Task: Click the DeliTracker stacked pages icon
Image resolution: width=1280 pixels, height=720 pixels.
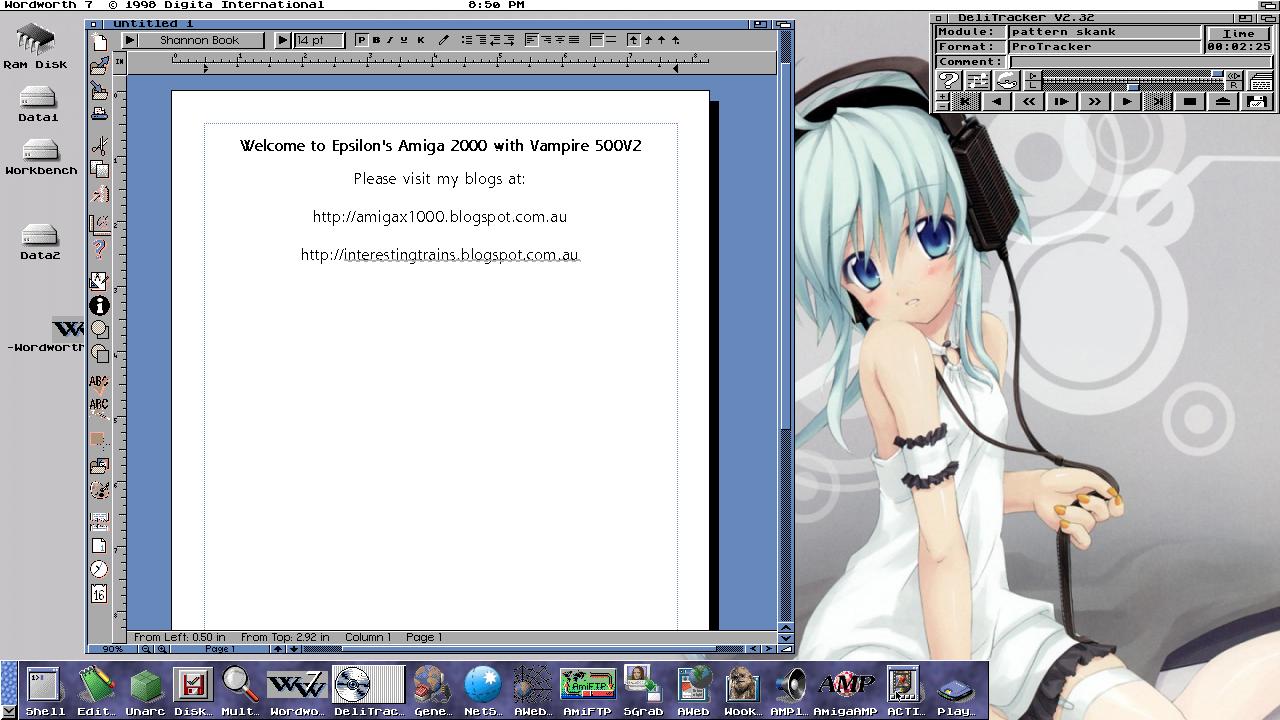Action: (1262, 82)
